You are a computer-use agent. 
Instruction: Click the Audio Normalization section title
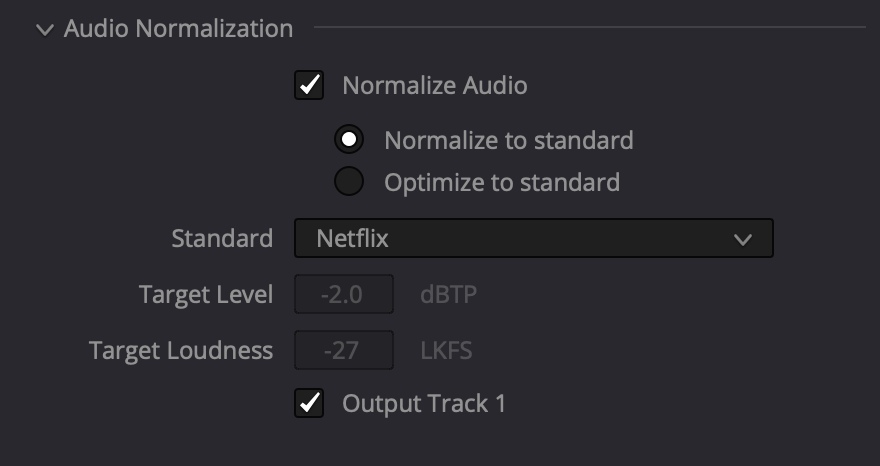coord(178,29)
